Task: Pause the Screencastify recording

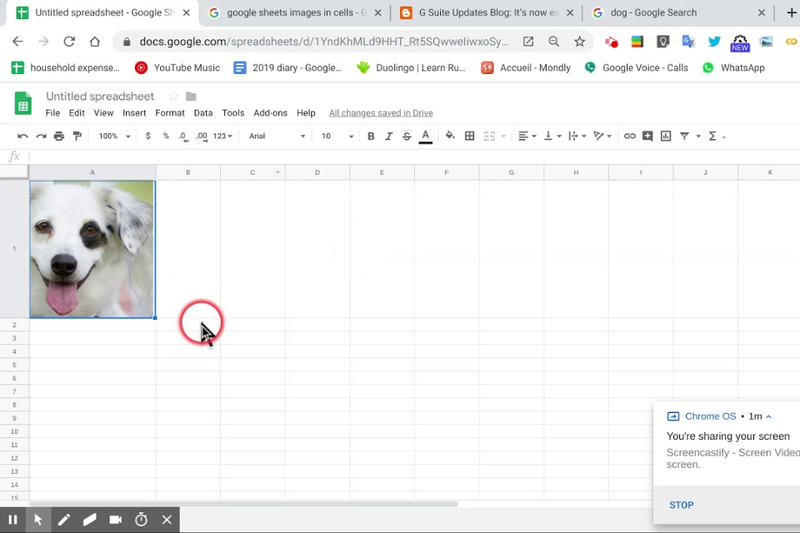Action: coord(13,519)
